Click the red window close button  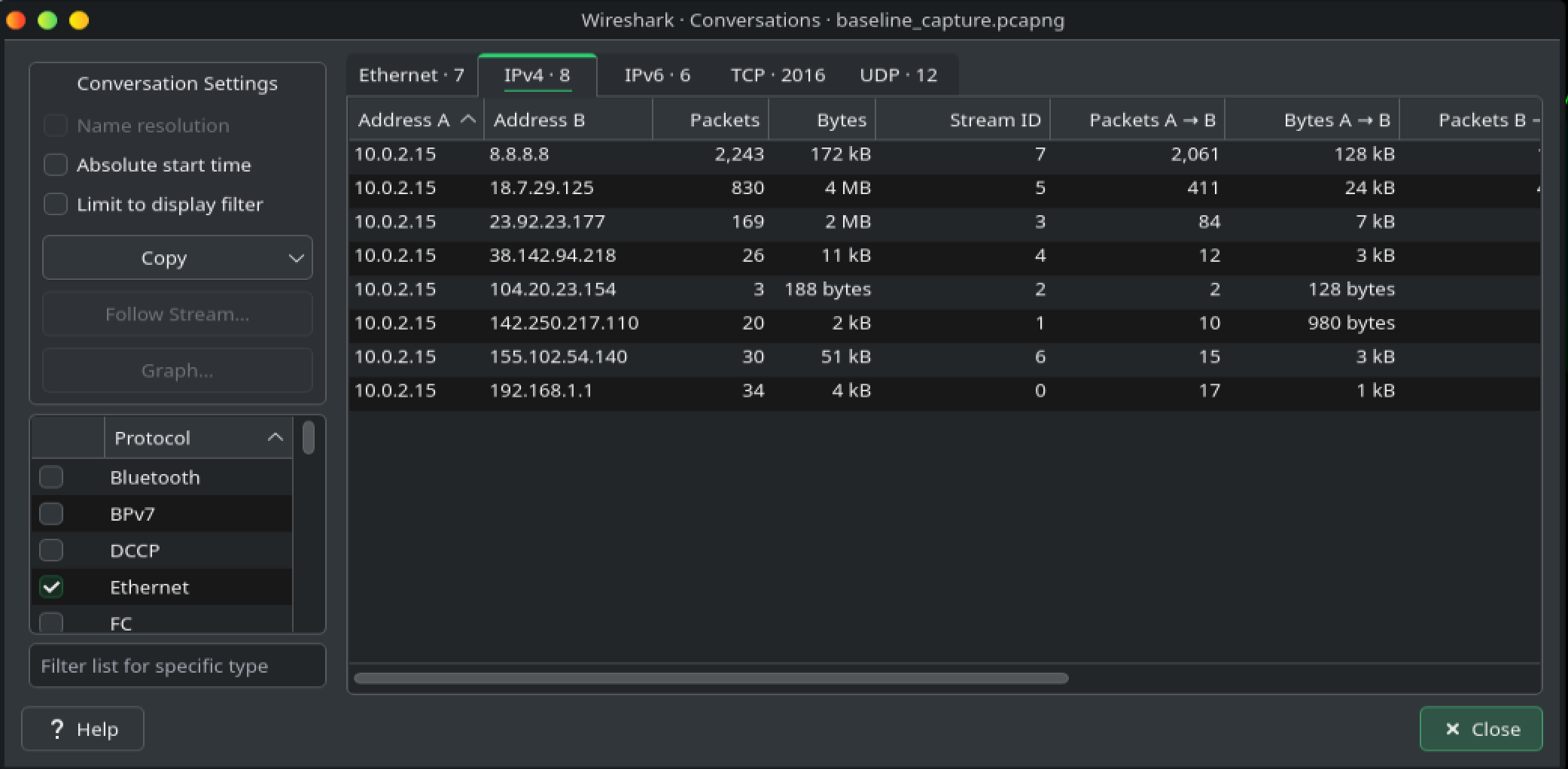pos(16,20)
